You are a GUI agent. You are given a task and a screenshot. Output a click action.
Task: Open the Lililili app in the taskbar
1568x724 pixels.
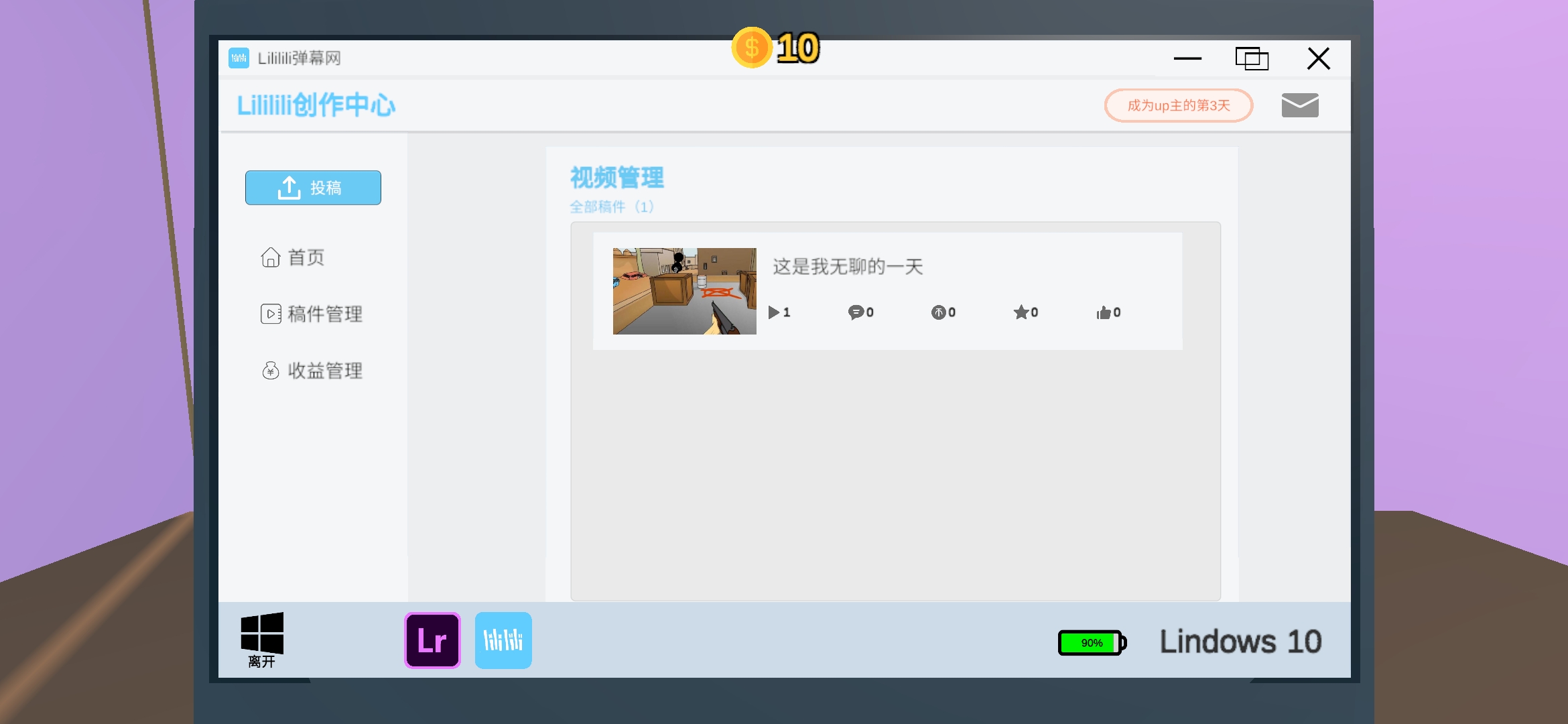(503, 640)
